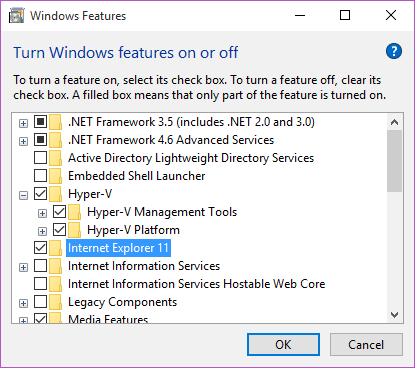
Task: Enable Internet Information Services Hostable Web Core
Action: click(x=40, y=284)
